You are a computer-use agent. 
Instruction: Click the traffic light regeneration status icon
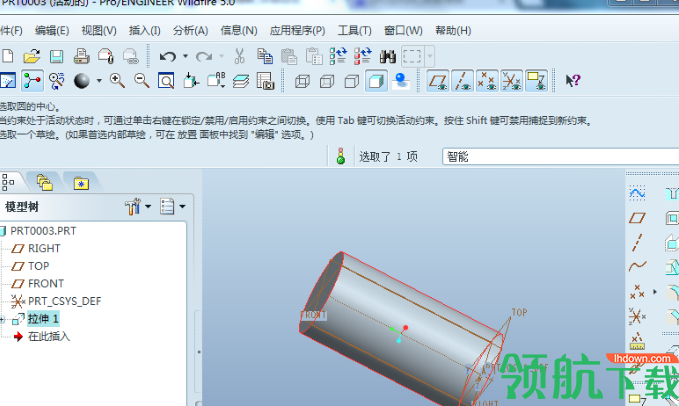point(341,156)
